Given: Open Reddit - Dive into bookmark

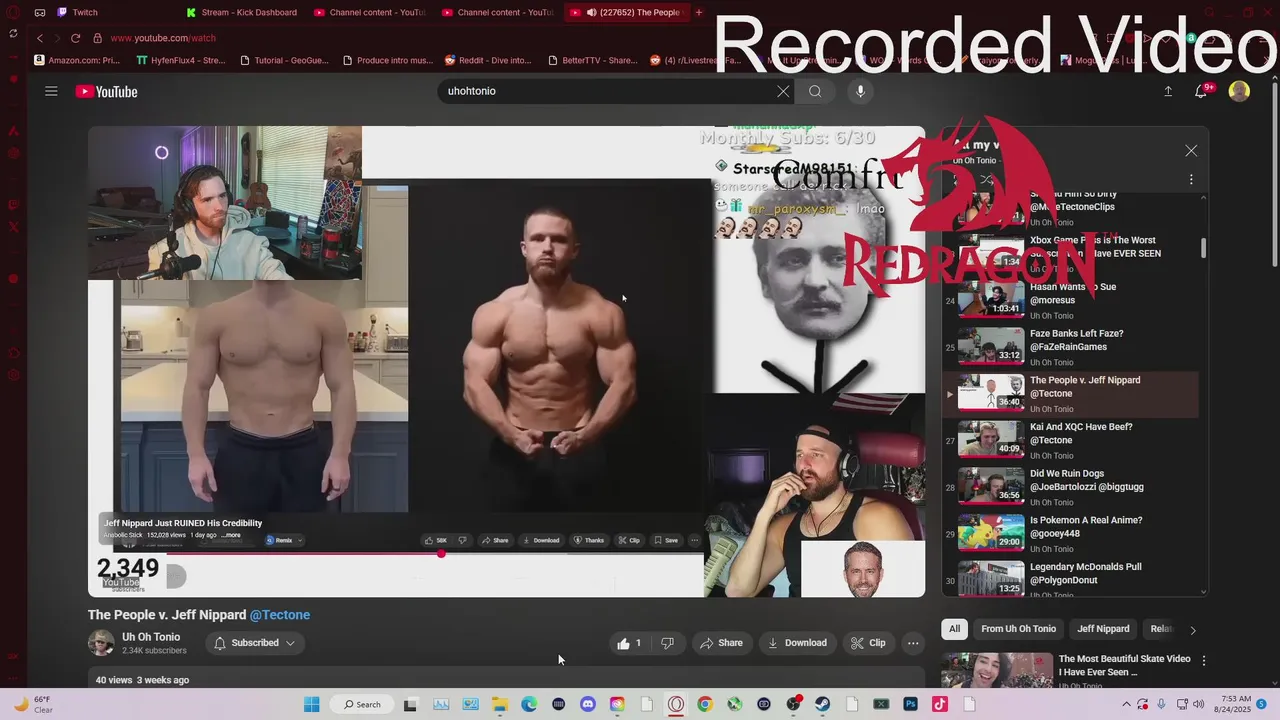Looking at the screenshot, I should click(x=488, y=60).
